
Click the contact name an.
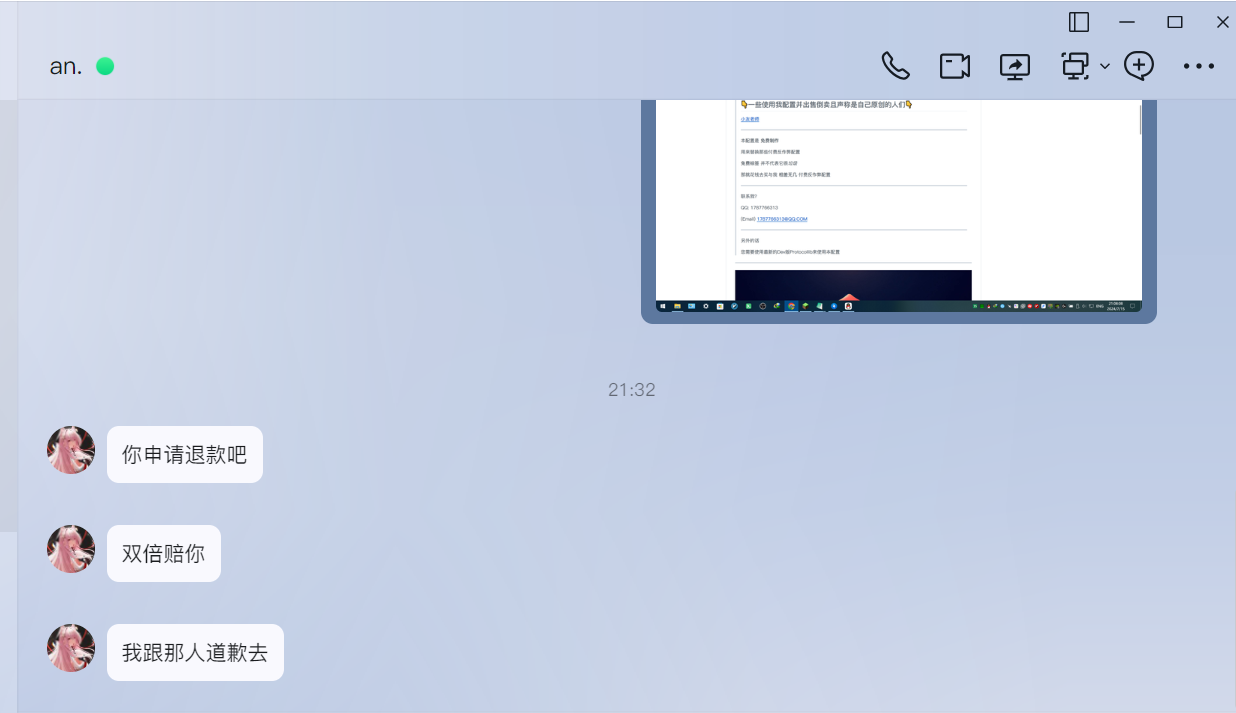tap(66, 67)
